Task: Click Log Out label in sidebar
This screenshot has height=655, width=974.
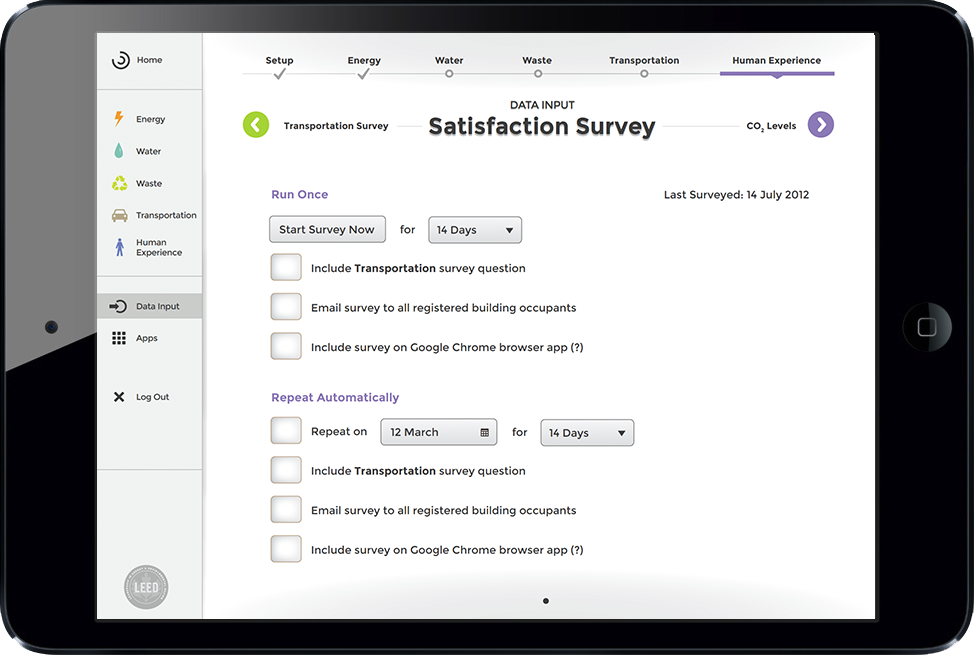Action: [152, 396]
